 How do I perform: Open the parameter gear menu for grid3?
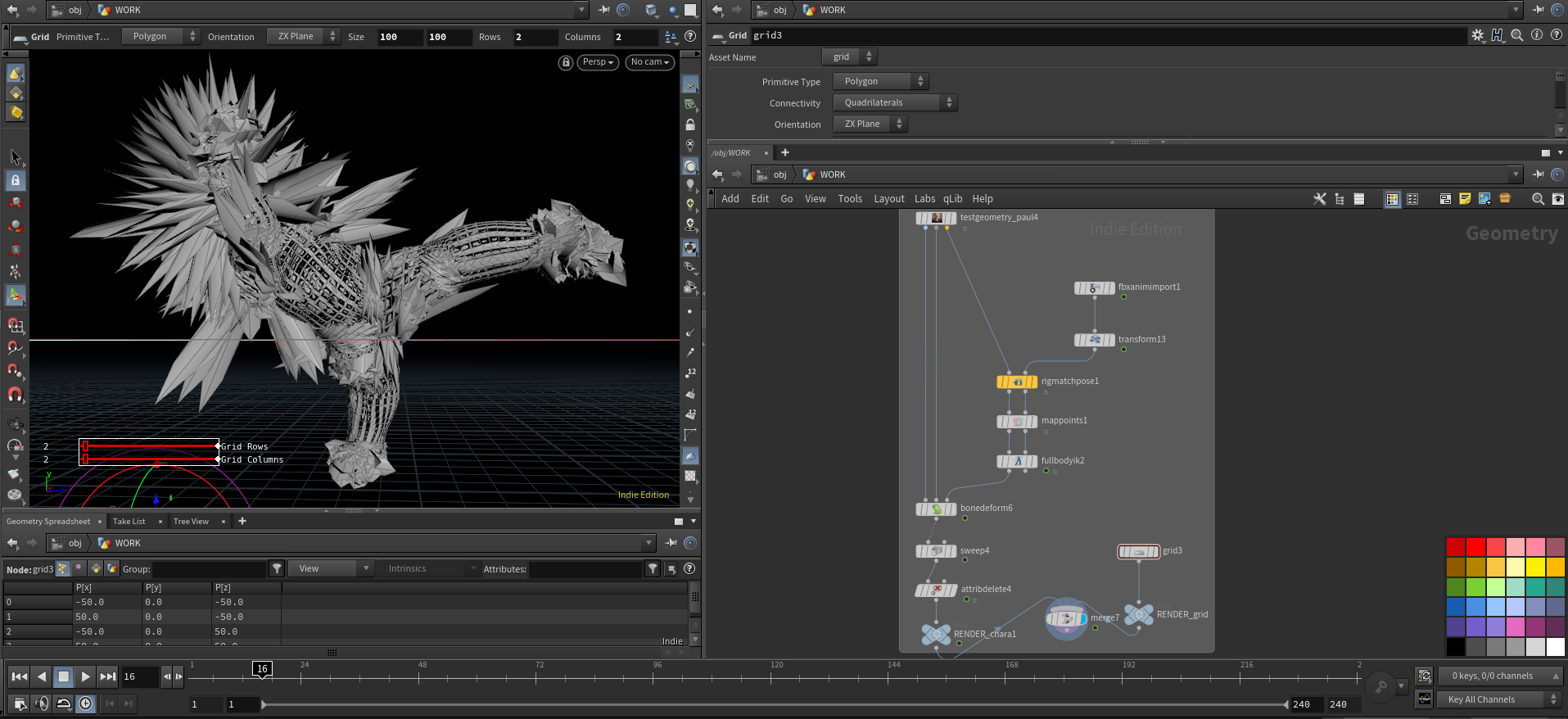point(1477,35)
